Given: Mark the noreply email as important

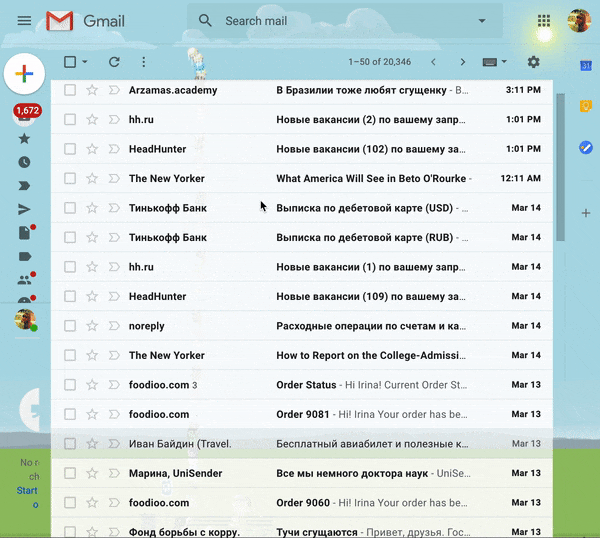Looking at the screenshot, I should (114, 326).
